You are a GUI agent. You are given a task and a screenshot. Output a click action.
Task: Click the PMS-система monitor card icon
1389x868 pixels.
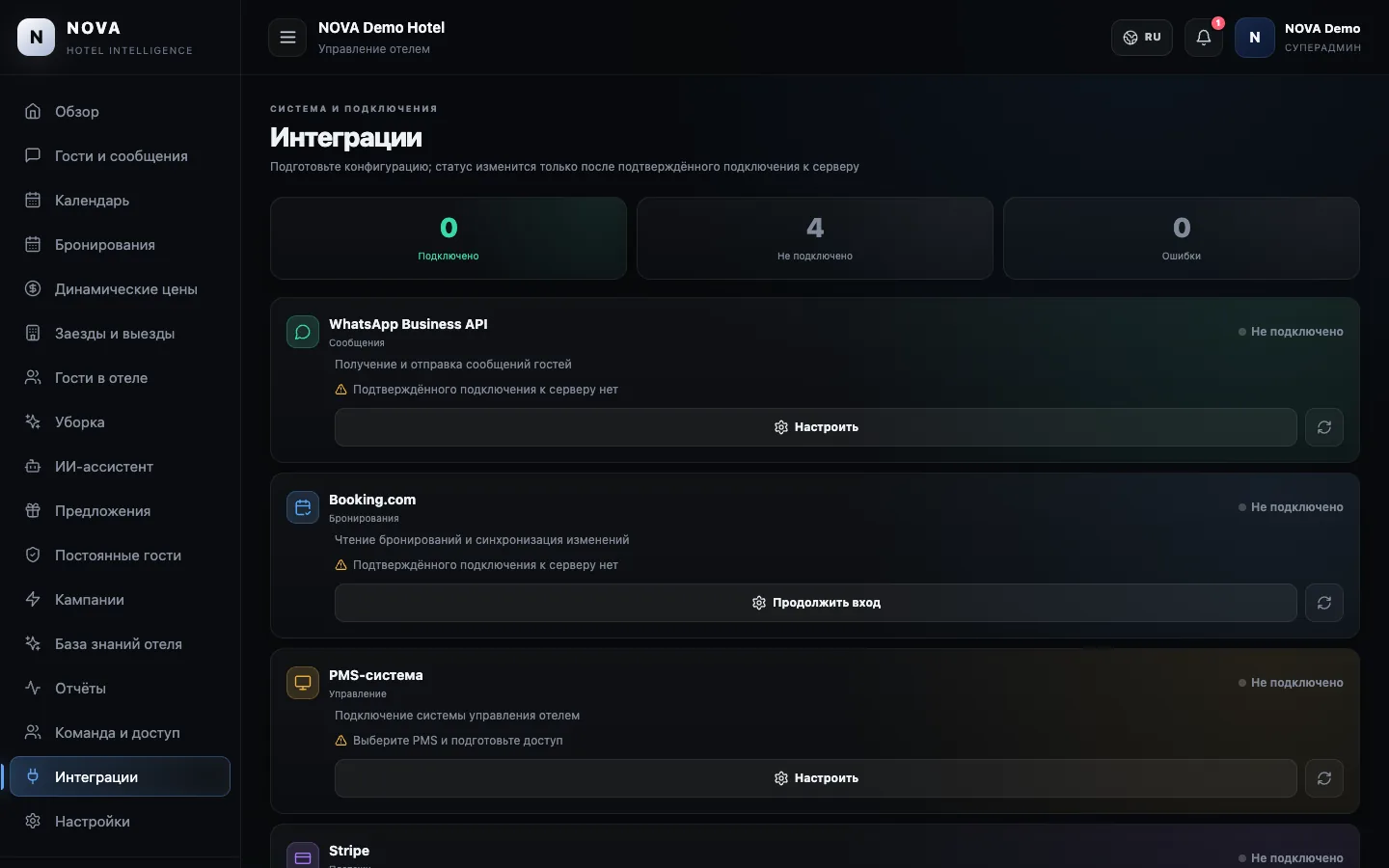(x=303, y=683)
